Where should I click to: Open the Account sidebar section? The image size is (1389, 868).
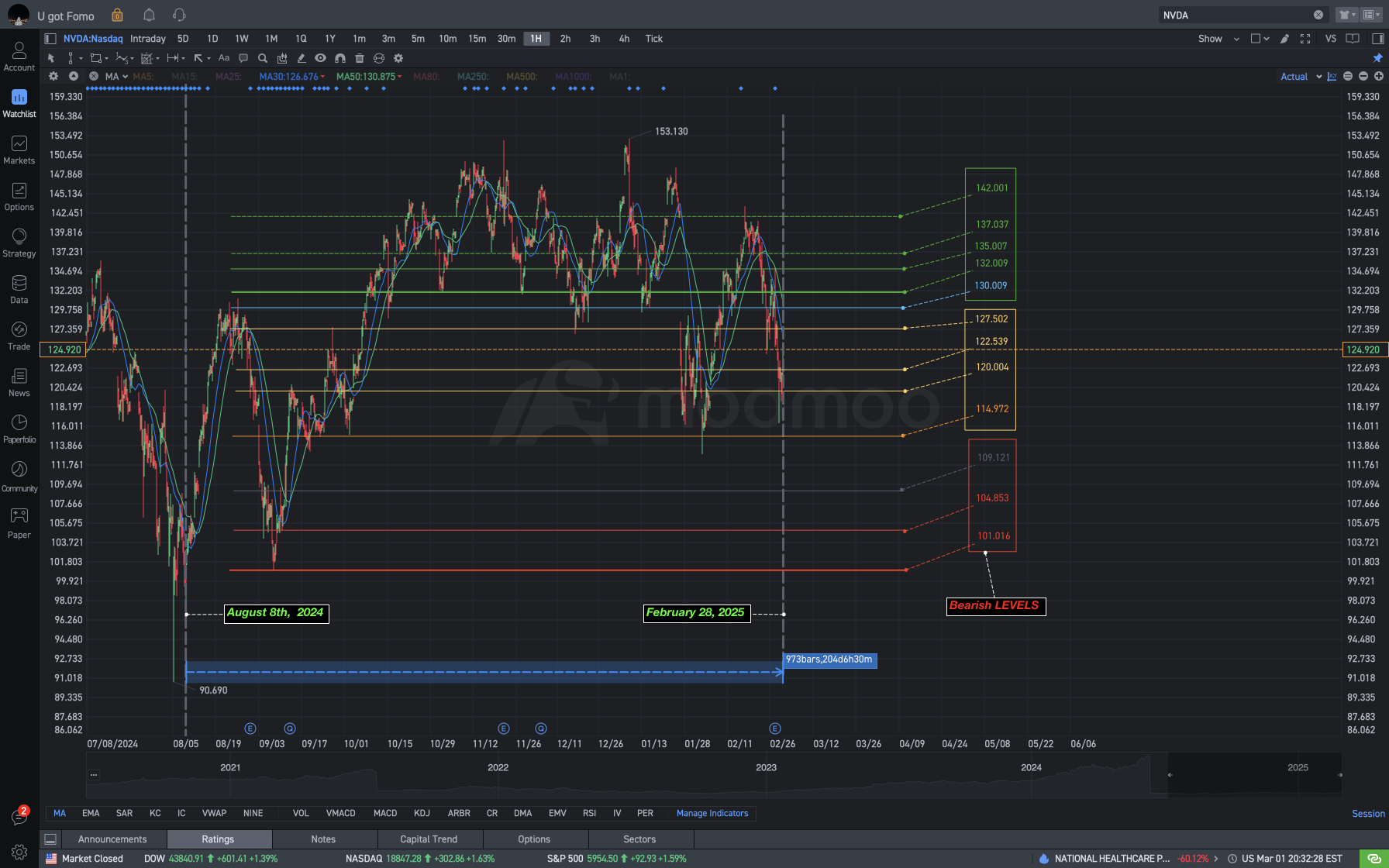19,57
